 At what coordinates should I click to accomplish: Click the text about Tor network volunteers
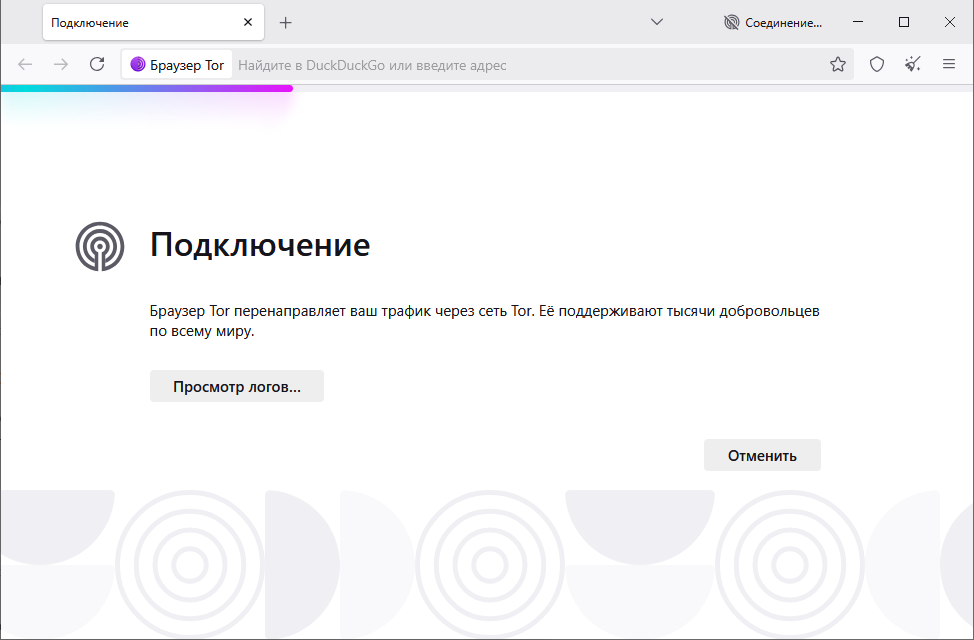click(x=485, y=321)
